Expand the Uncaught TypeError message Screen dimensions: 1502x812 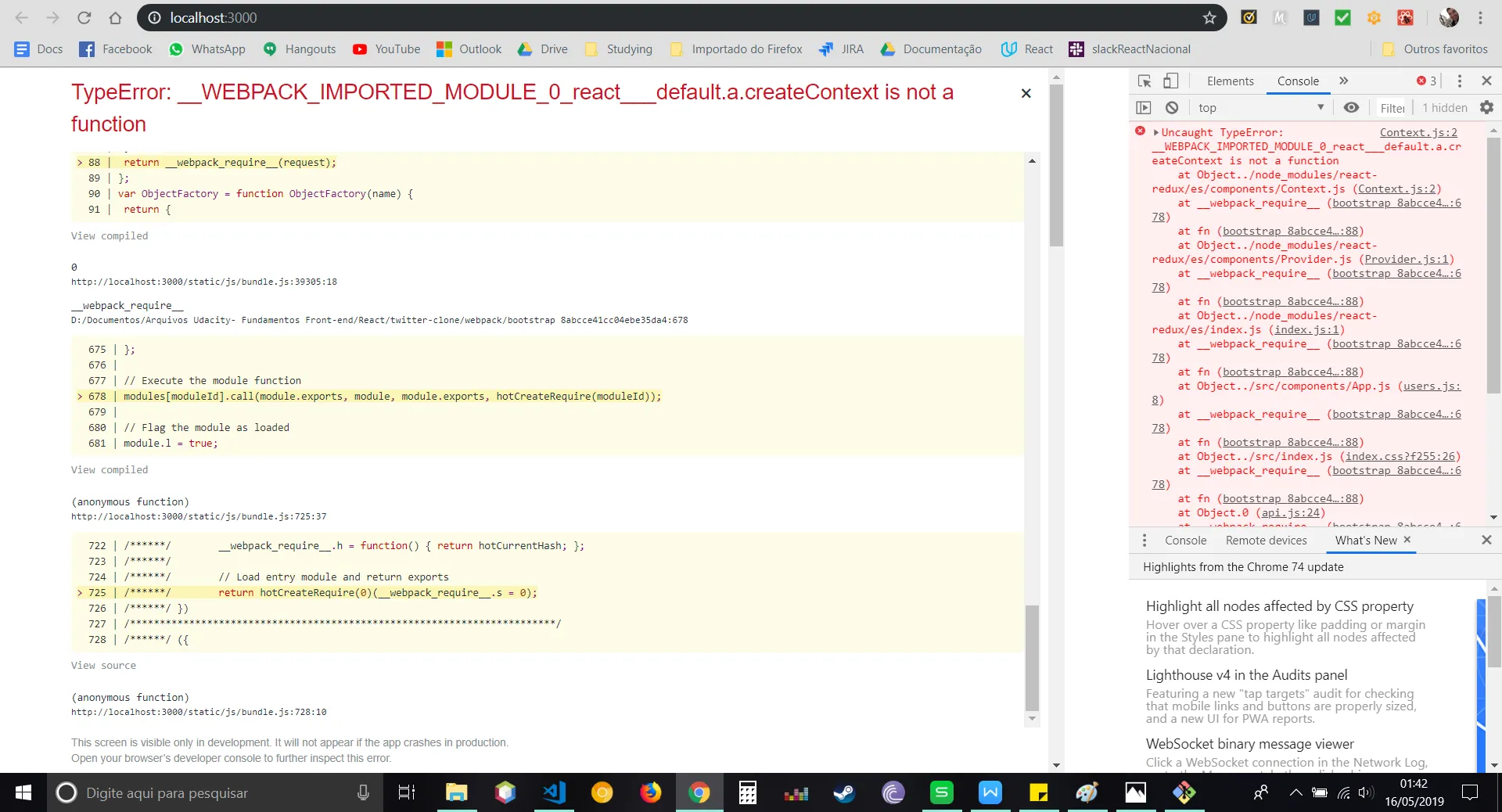tap(1156, 133)
